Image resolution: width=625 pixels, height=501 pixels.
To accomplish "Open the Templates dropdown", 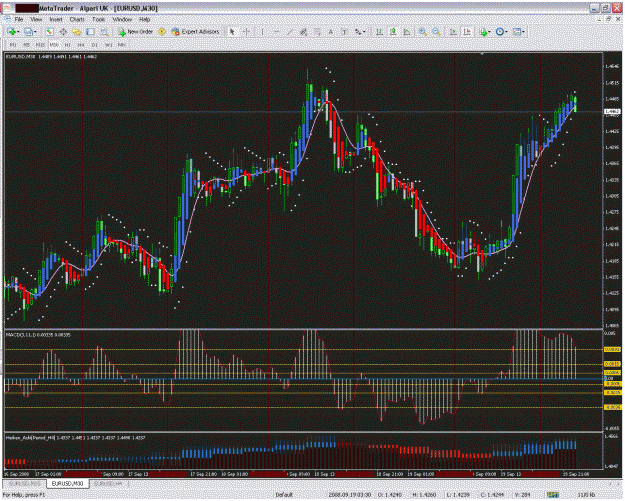I will coord(519,32).
